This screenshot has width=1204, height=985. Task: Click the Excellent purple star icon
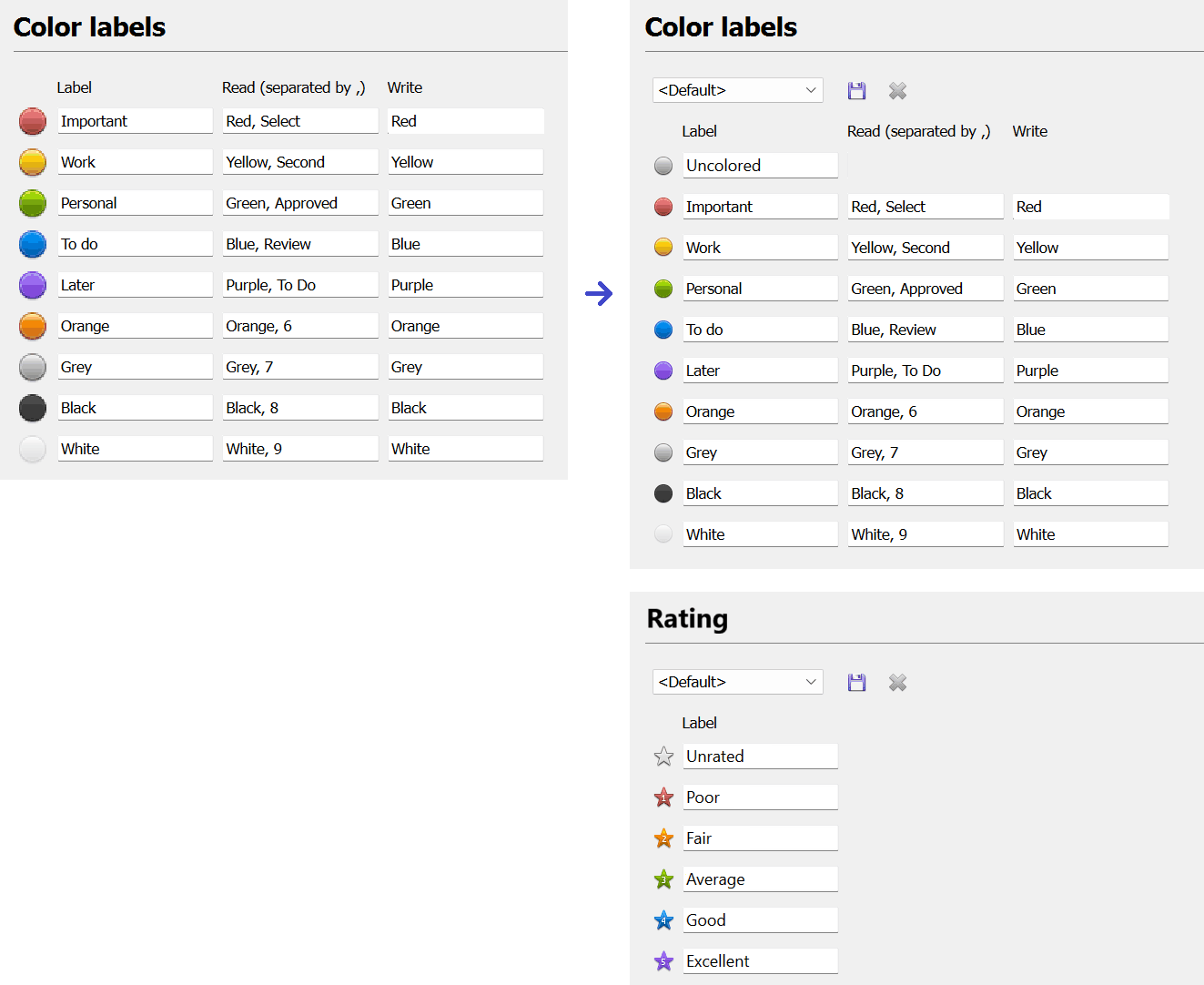click(x=663, y=960)
